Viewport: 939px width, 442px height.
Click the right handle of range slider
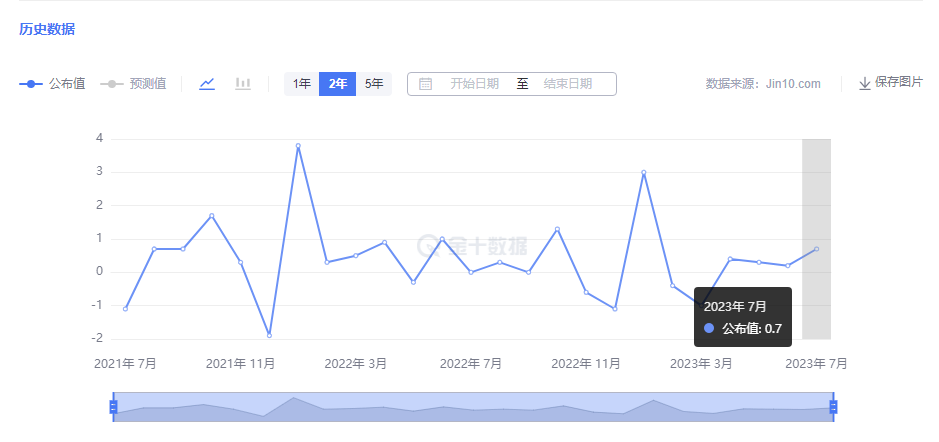tap(833, 406)
